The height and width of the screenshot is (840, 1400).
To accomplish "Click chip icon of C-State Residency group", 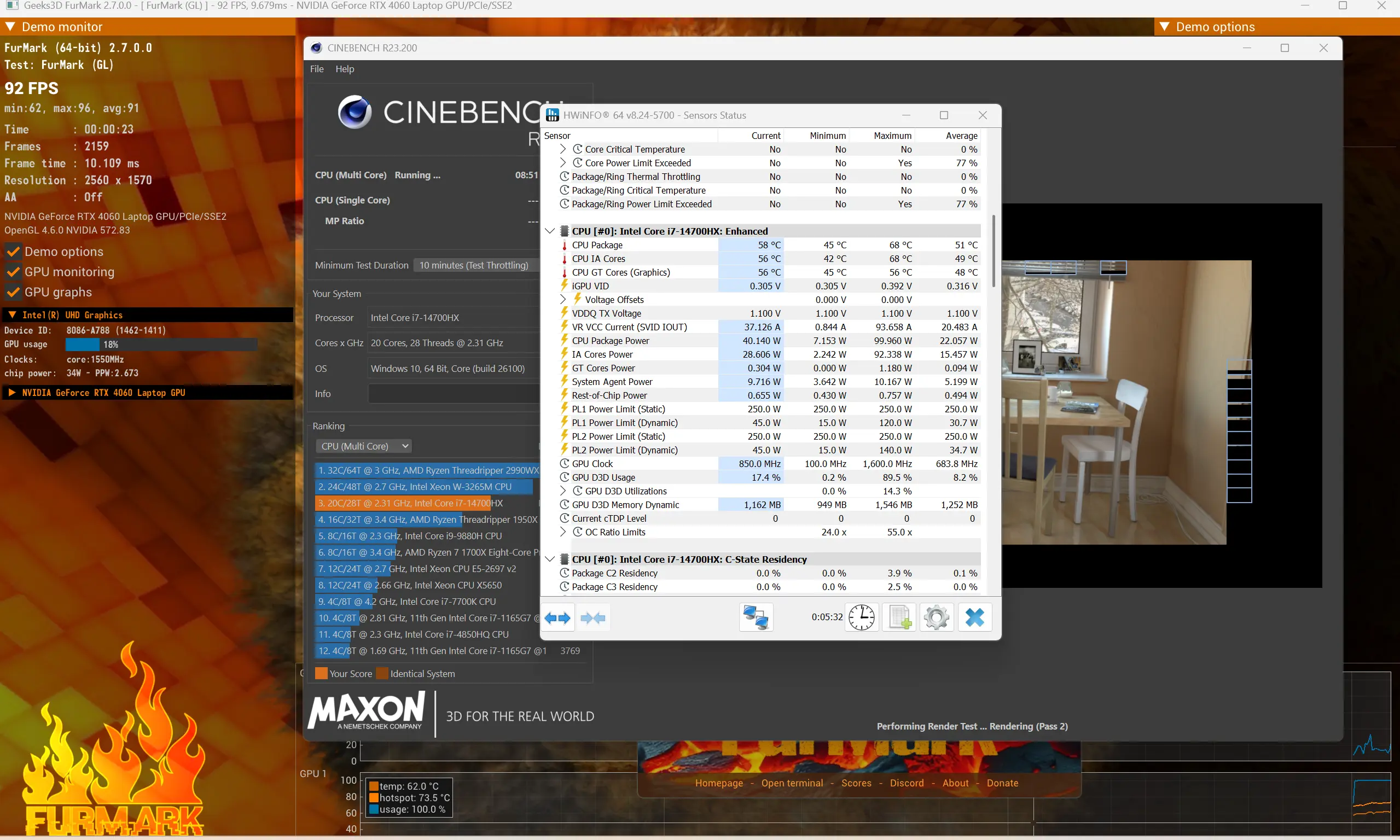I will [x=564, y=559].
